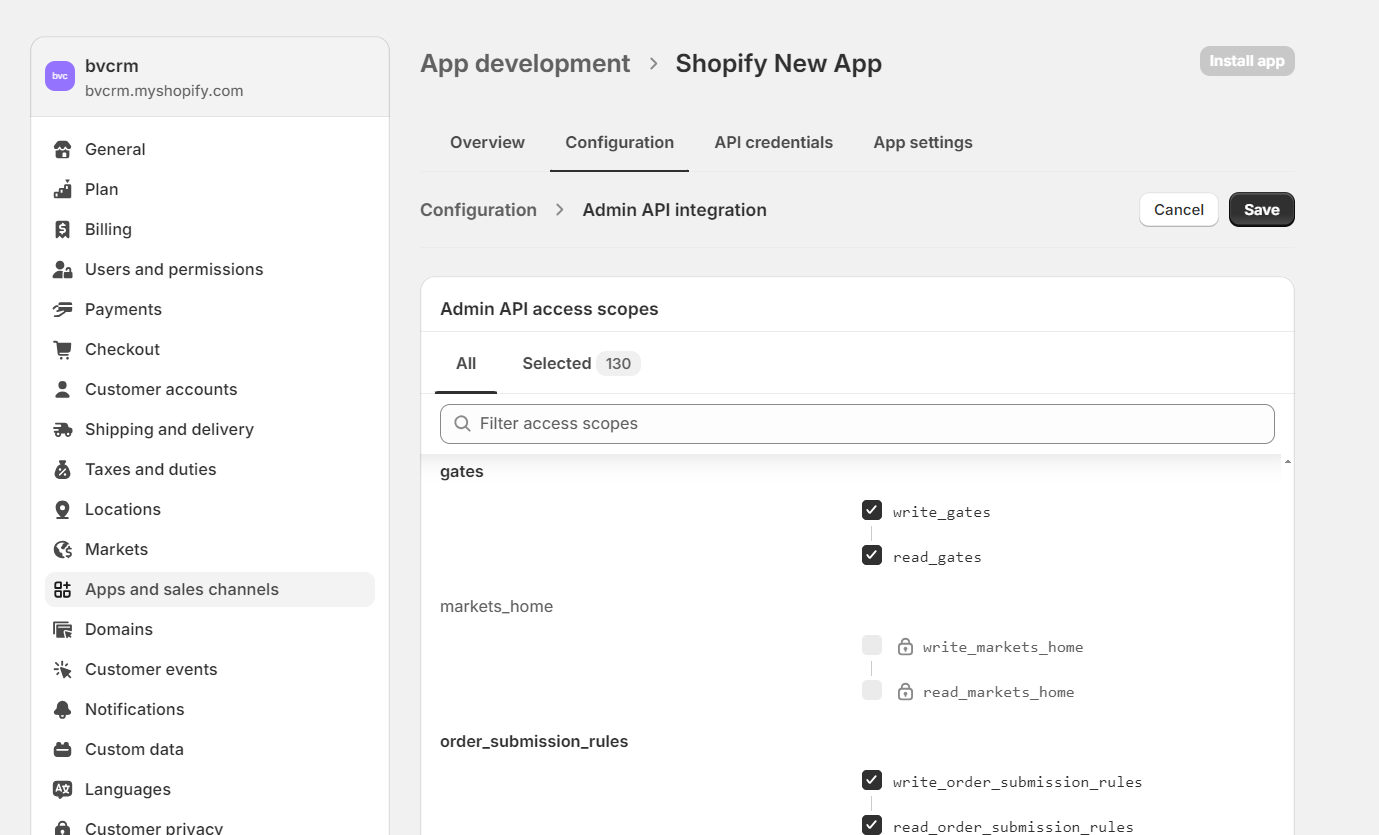Click the Customer events cursor icon

coord(63,670)
